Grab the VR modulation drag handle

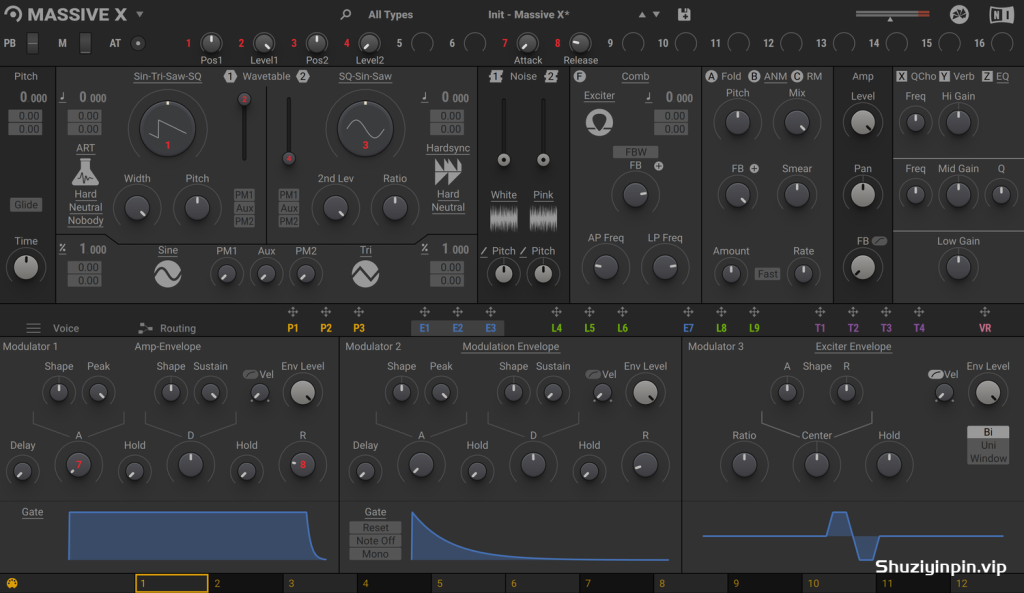tap(985, 312)
